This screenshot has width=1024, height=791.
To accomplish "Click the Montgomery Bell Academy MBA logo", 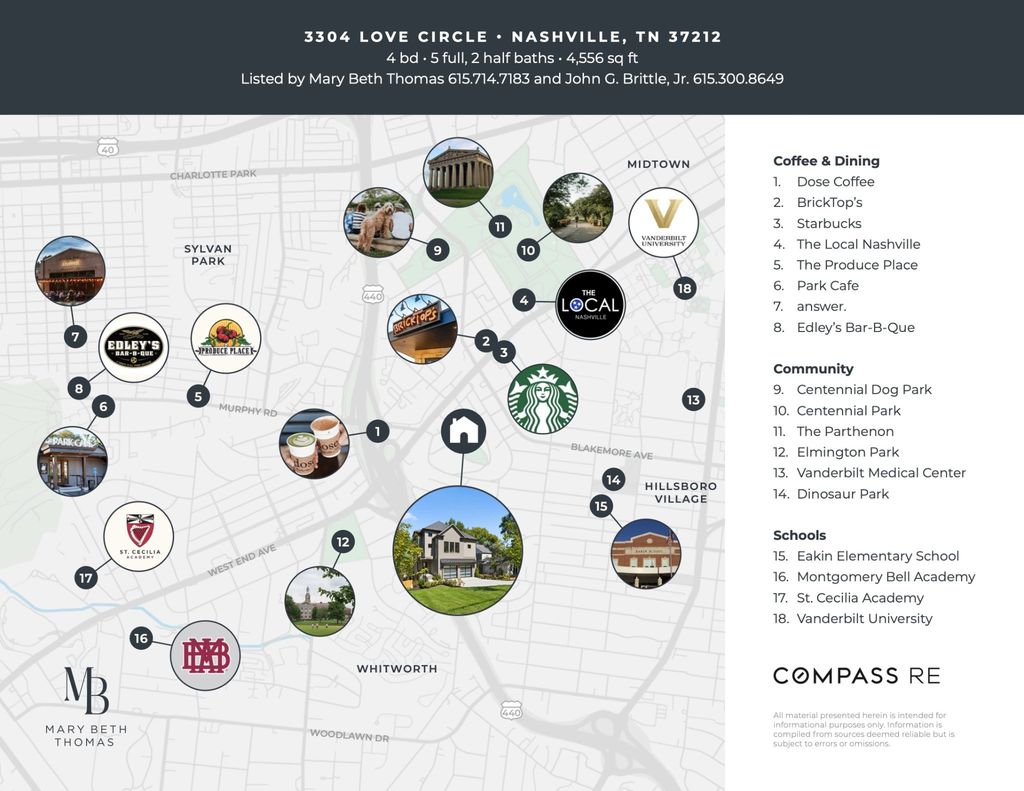I will click(x=206, y=655).
